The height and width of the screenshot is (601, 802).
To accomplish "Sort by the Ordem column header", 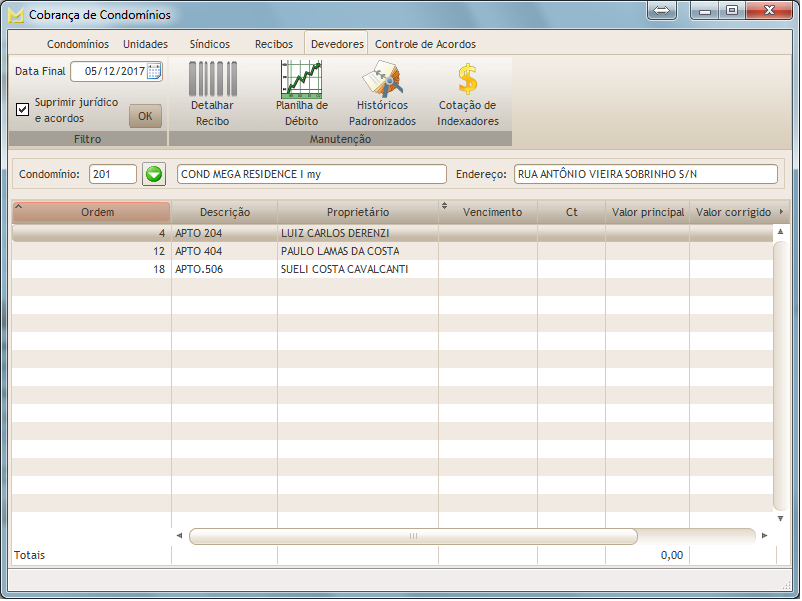I will pyautogui.click(x=97, y=212).
